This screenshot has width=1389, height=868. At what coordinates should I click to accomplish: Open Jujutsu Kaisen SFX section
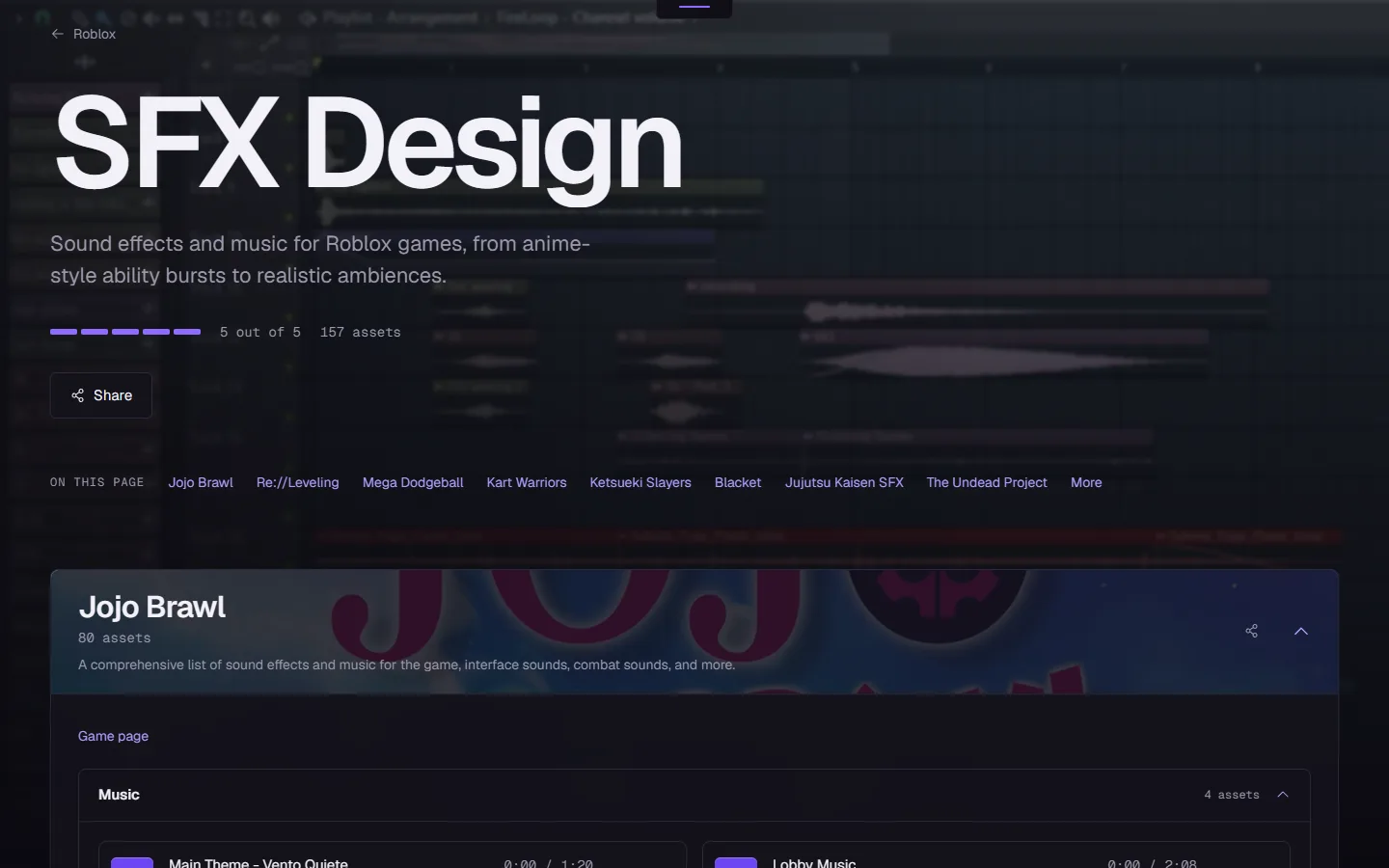[x=844, y=482]
